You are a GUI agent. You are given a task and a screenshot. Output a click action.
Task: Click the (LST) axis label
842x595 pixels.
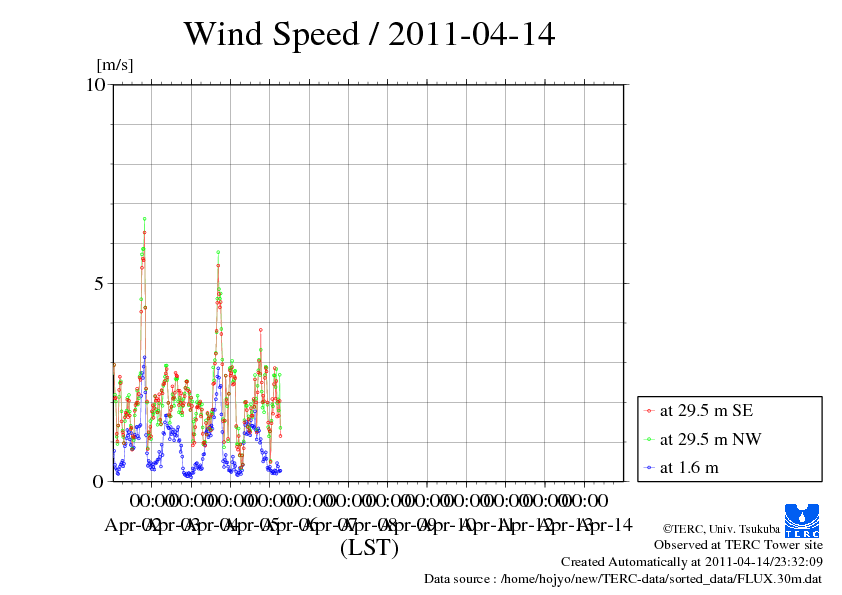369,548
